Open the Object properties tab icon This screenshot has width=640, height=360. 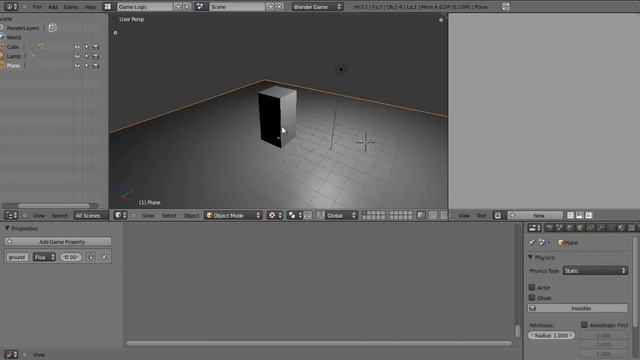[x=580, y=228]
